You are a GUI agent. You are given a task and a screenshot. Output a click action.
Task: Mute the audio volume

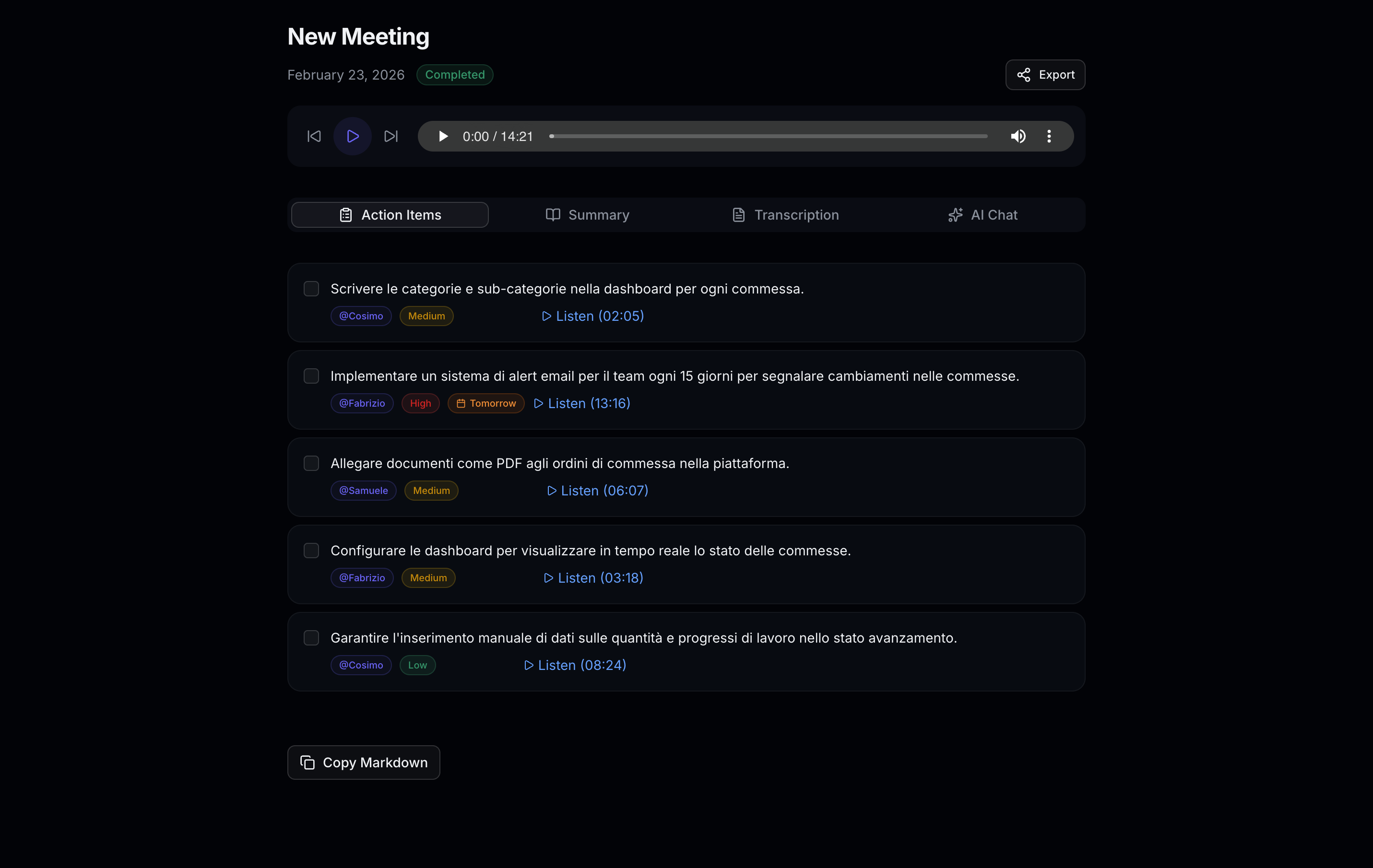[x=1018, y=136]
